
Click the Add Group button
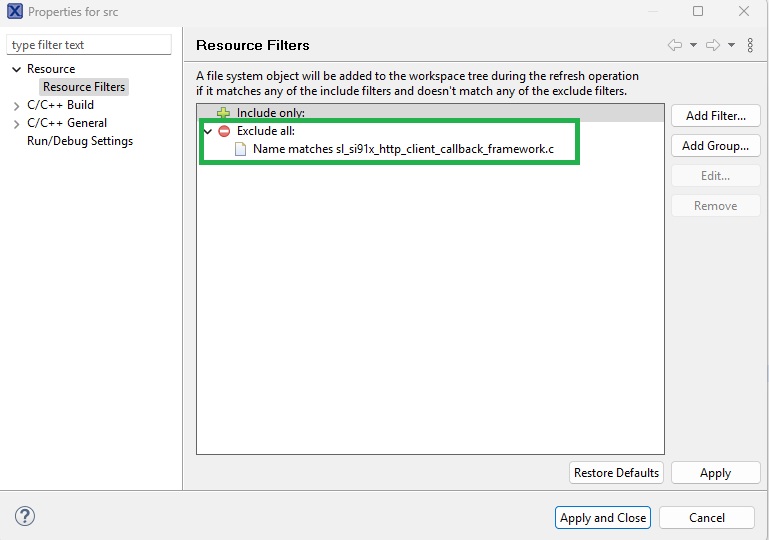point(715,146)
